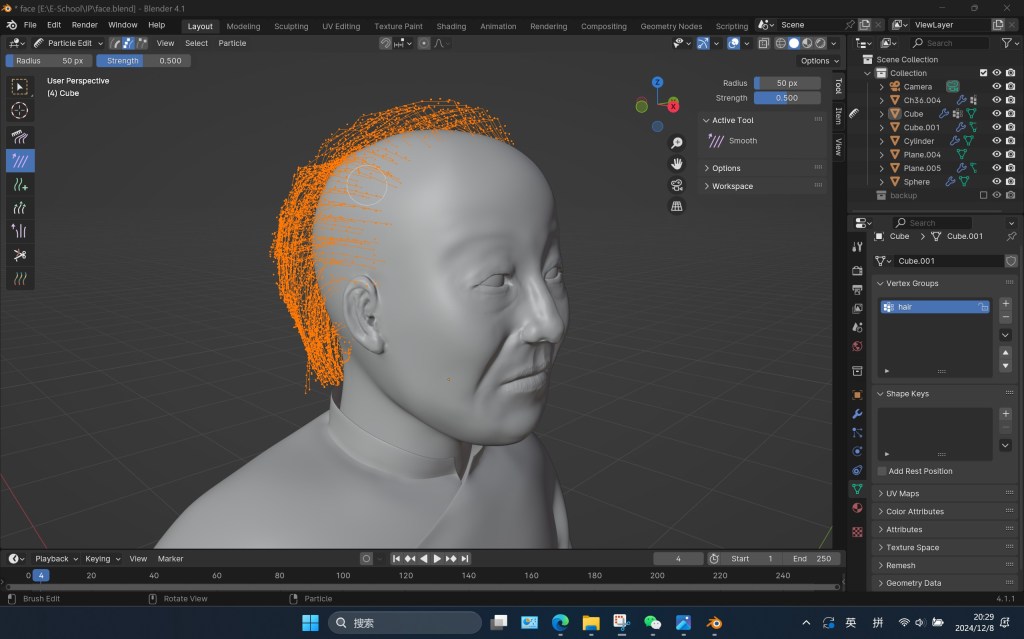Click the Strength slider in tool header

143,61
